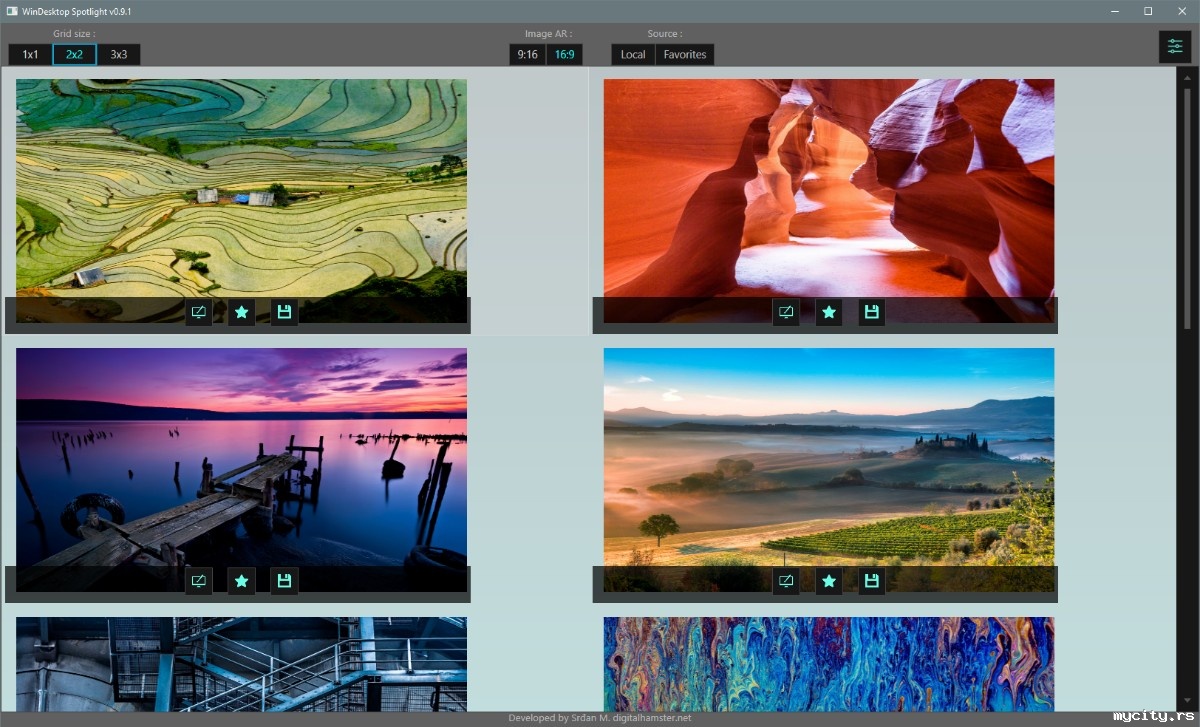
Task: Set Tuscany vineyard image as wallpaper
Action: [786, 581]
